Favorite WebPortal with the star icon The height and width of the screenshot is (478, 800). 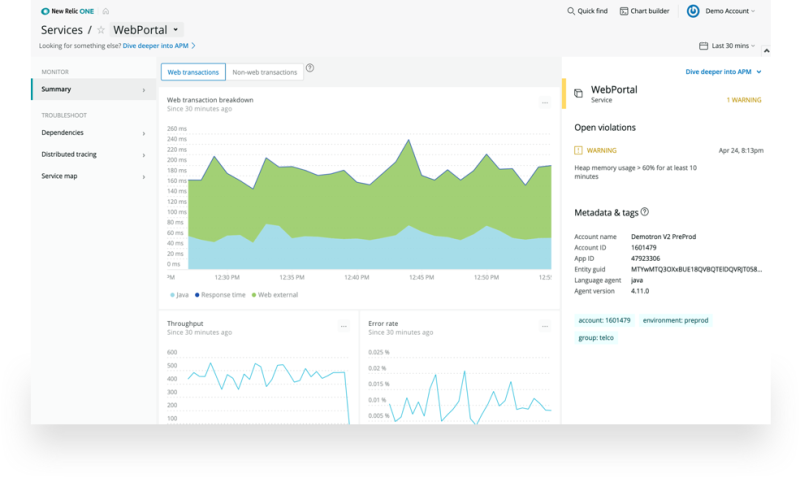[101, 30]
